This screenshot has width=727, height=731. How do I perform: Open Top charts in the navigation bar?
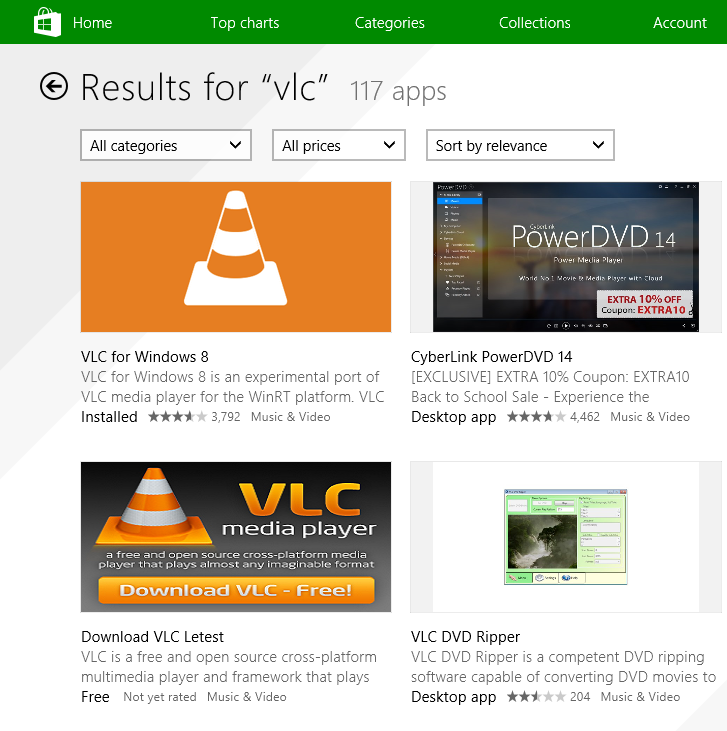(245, 23)
